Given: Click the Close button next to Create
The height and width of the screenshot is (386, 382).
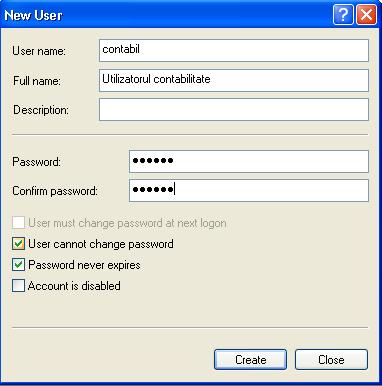Looking at the screenshot, I should pos(331,359).
